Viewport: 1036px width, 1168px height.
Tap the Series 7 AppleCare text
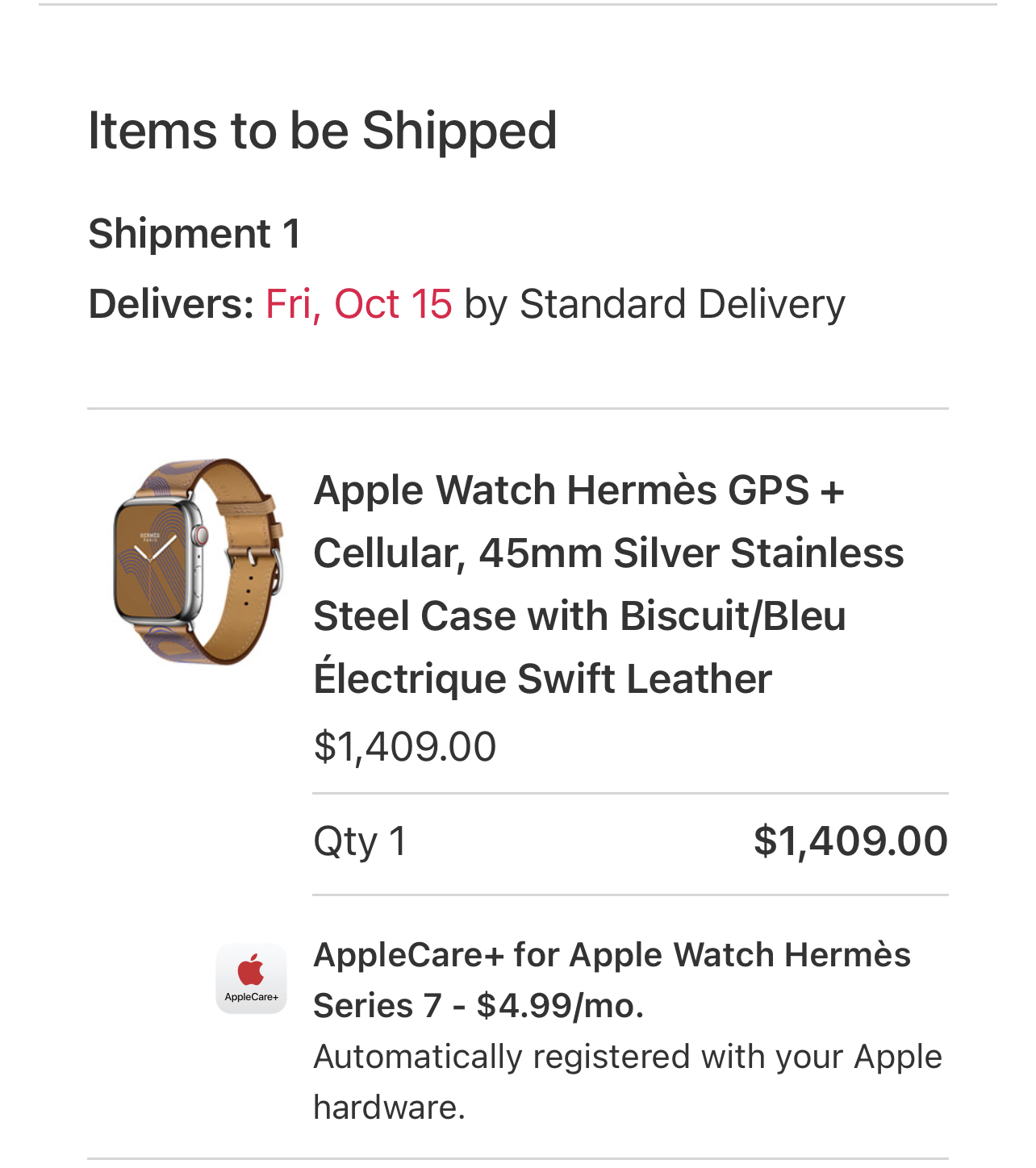click(378, 1006)
